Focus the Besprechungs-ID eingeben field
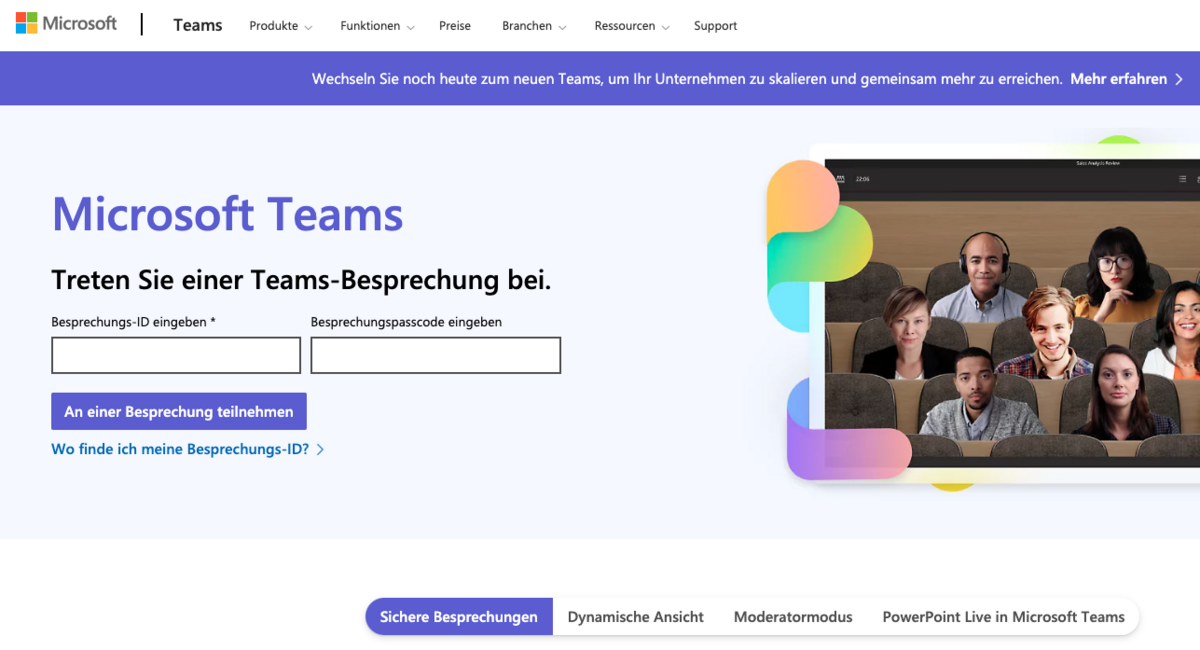The width and height of the screenshot is (1200, 650). (x=176, y=355)
